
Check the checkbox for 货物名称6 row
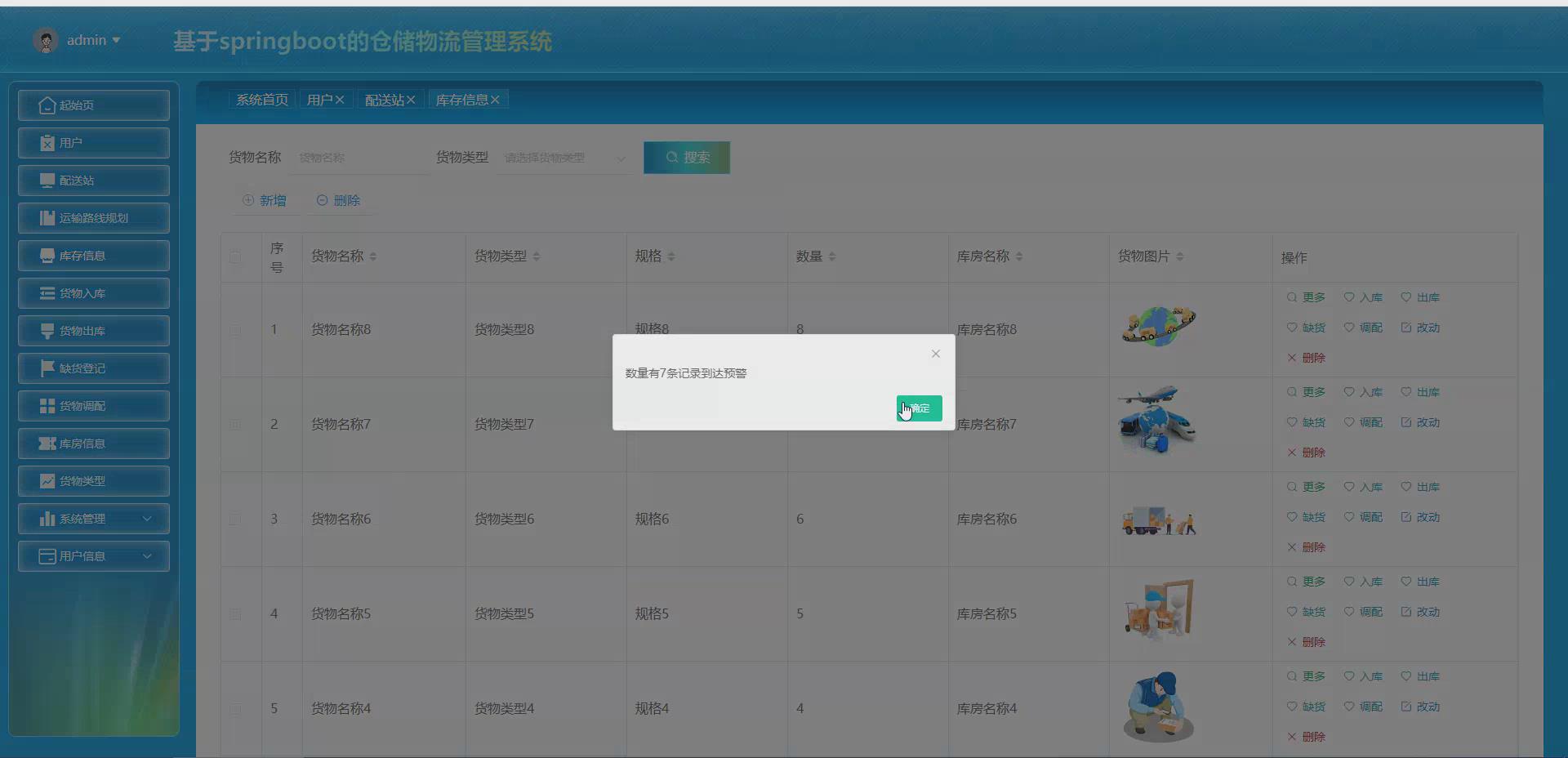click(235, 519)
